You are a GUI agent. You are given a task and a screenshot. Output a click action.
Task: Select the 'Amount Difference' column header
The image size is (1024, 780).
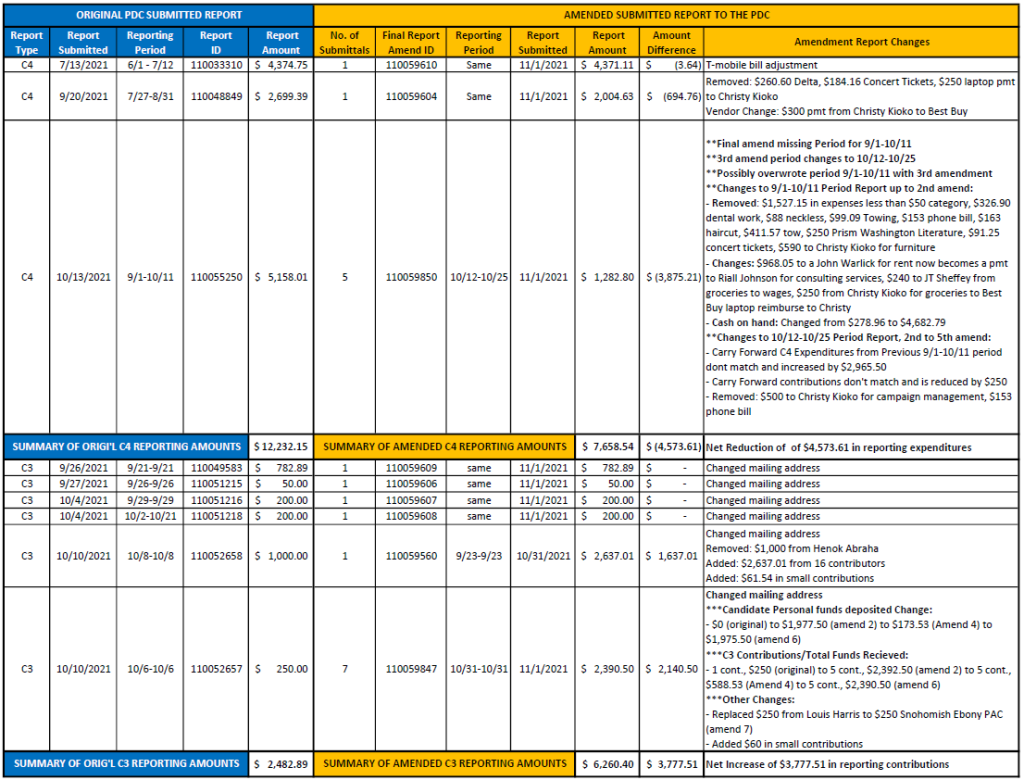point(671,42)
